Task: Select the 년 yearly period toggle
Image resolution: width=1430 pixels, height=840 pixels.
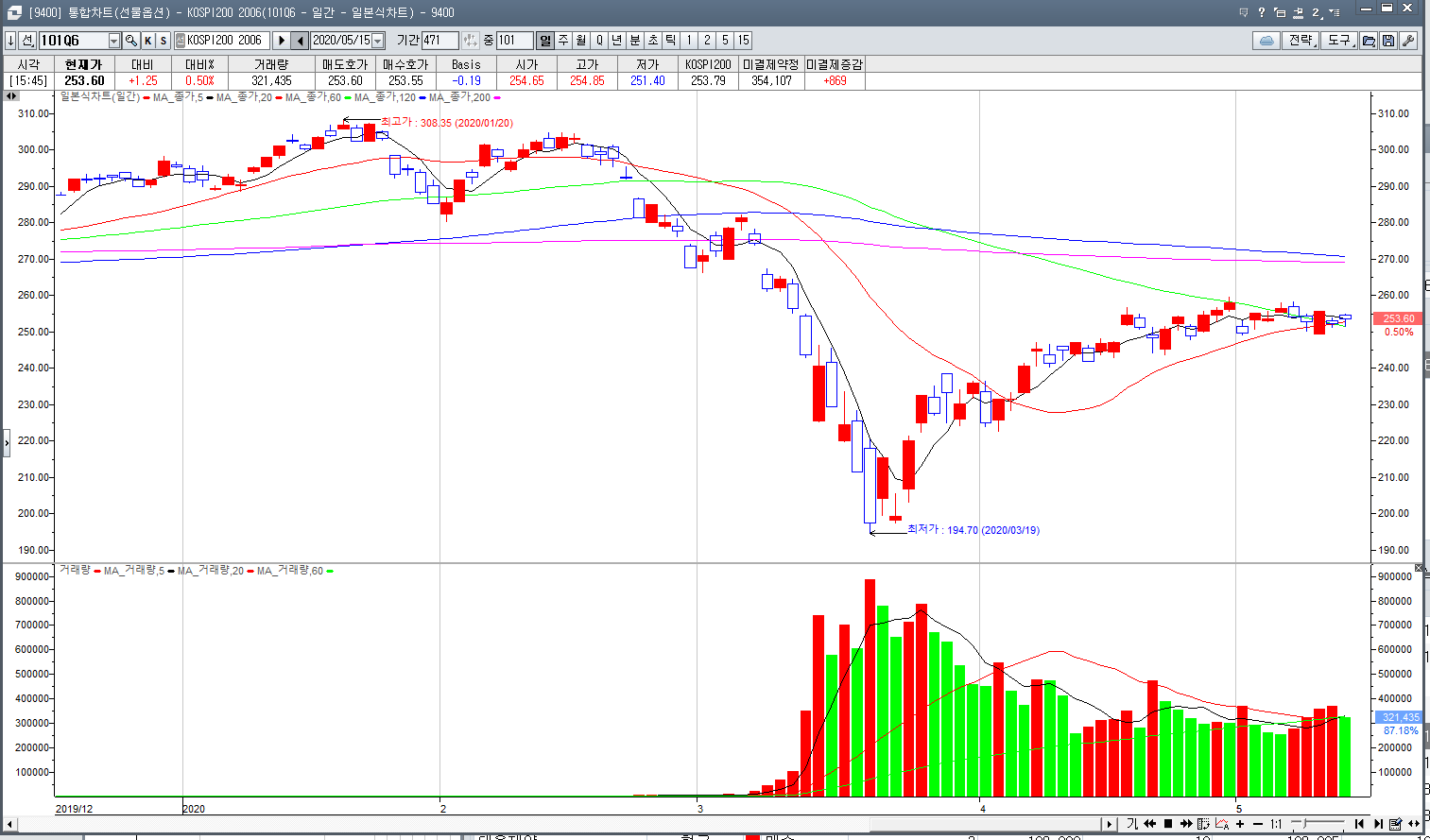Action: pyautogui.click(x=617, y=41)
